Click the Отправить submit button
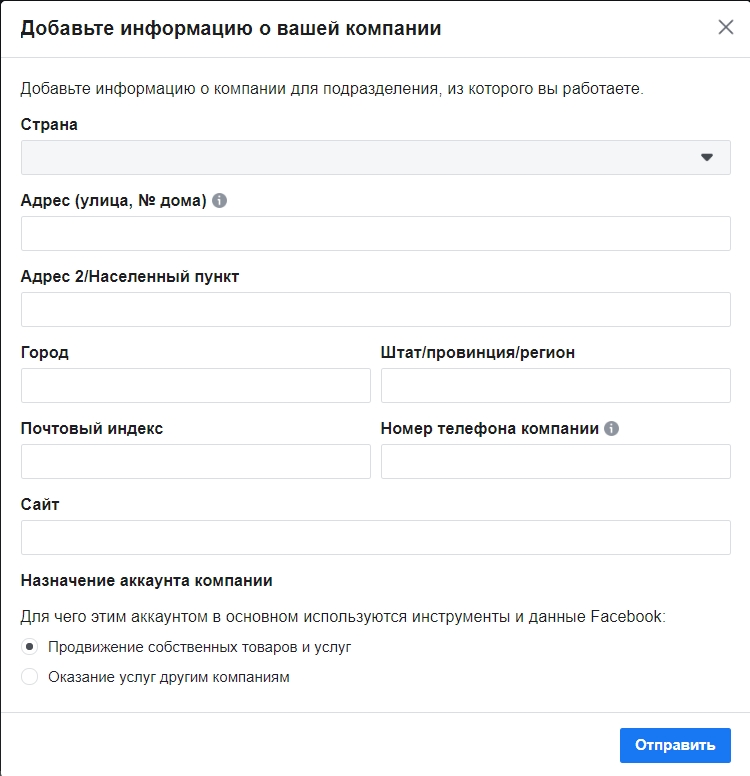Viewport: 750px width, 776px height. (675, 745)
